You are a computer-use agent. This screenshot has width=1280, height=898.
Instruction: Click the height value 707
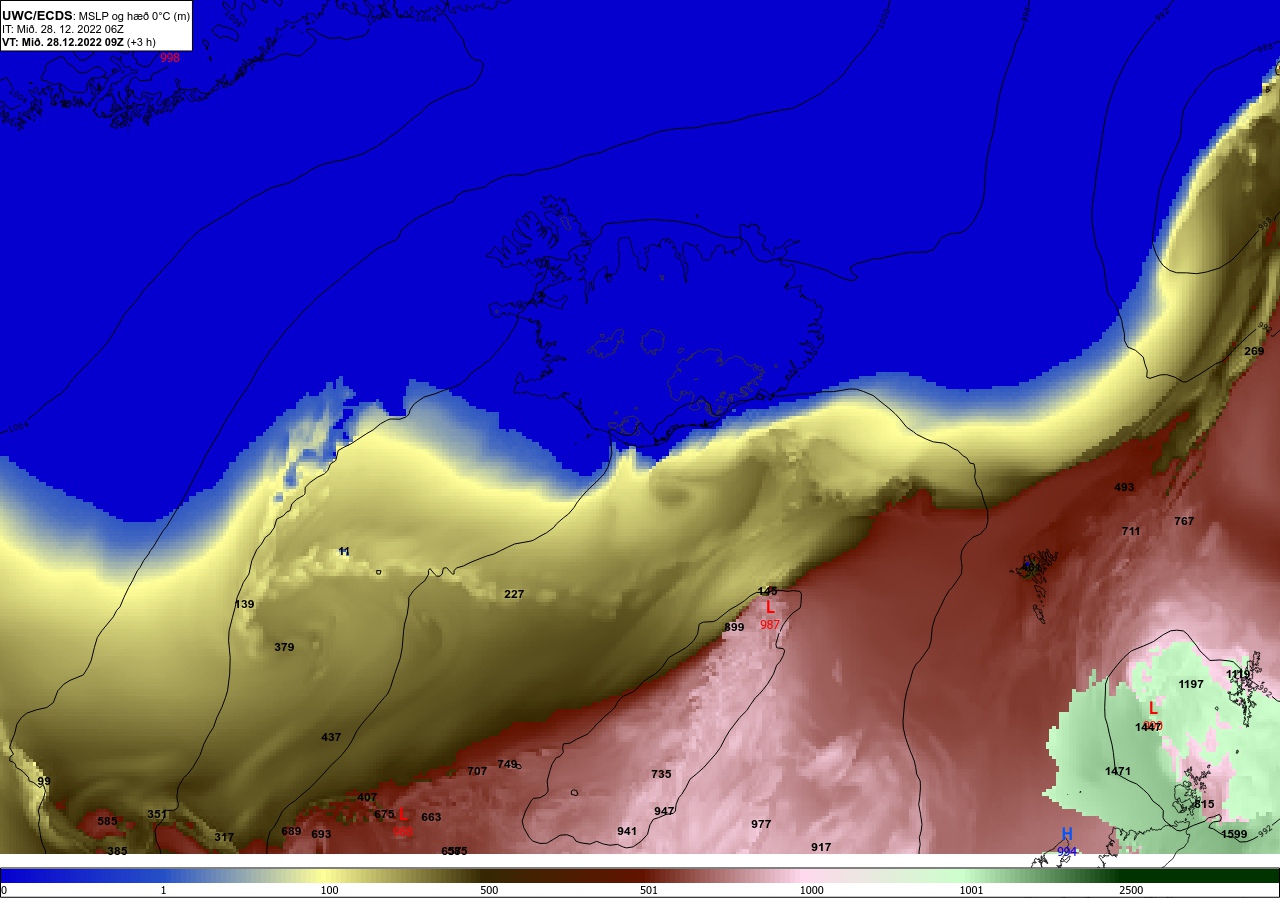pyautogui.click(x=477, y=771)
